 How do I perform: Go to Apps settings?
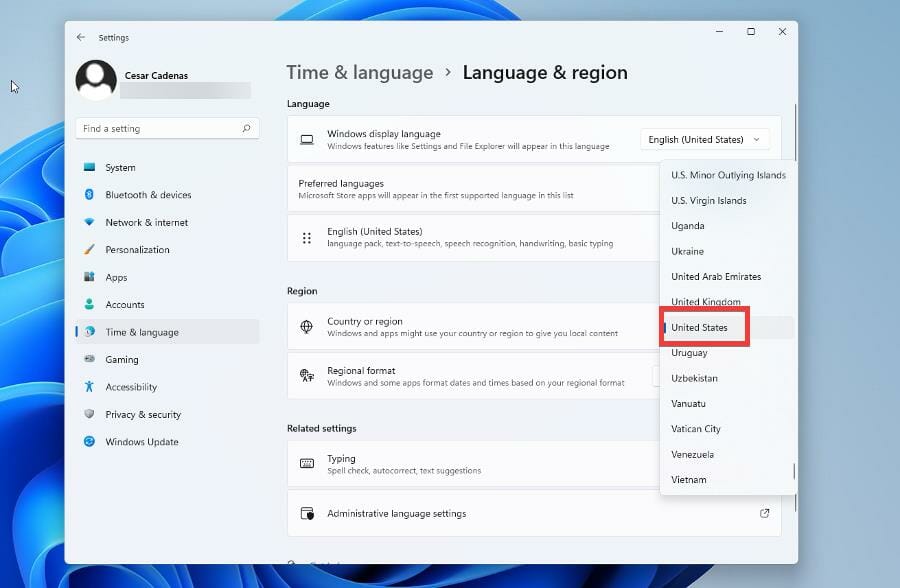point(167,277)
